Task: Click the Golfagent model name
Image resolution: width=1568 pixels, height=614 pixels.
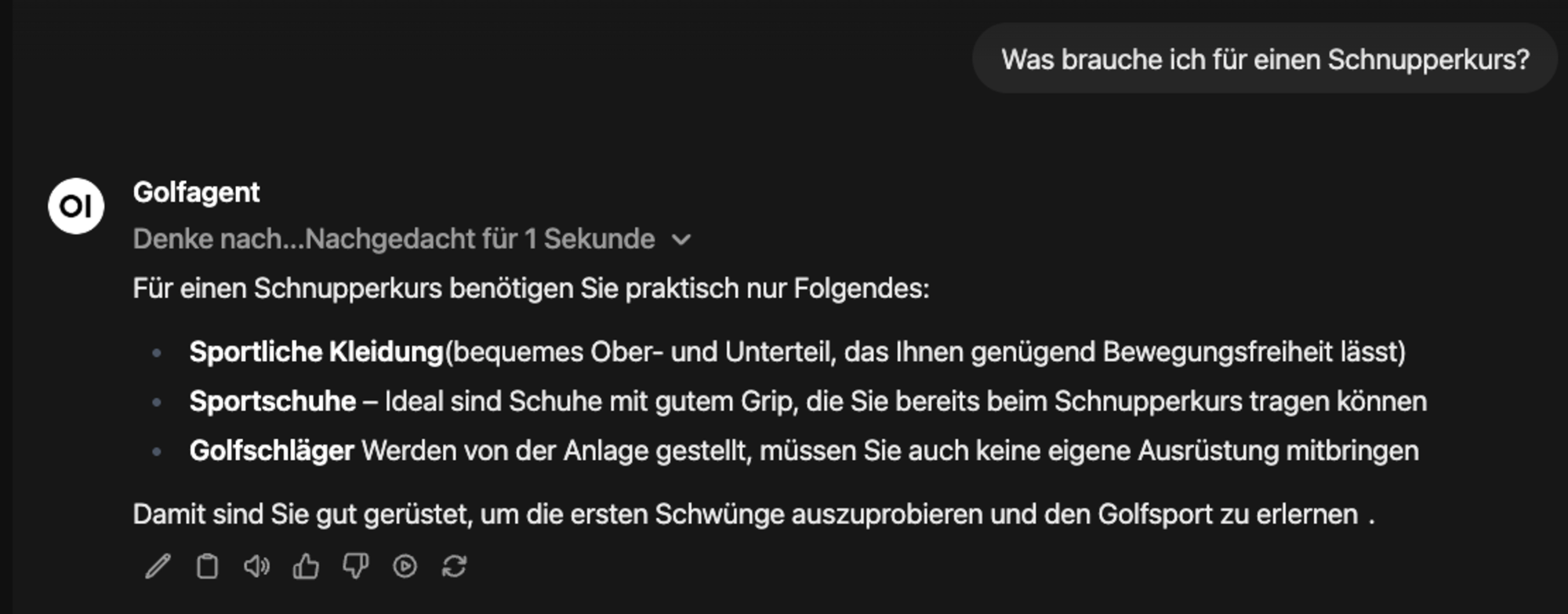Action: 196,192
